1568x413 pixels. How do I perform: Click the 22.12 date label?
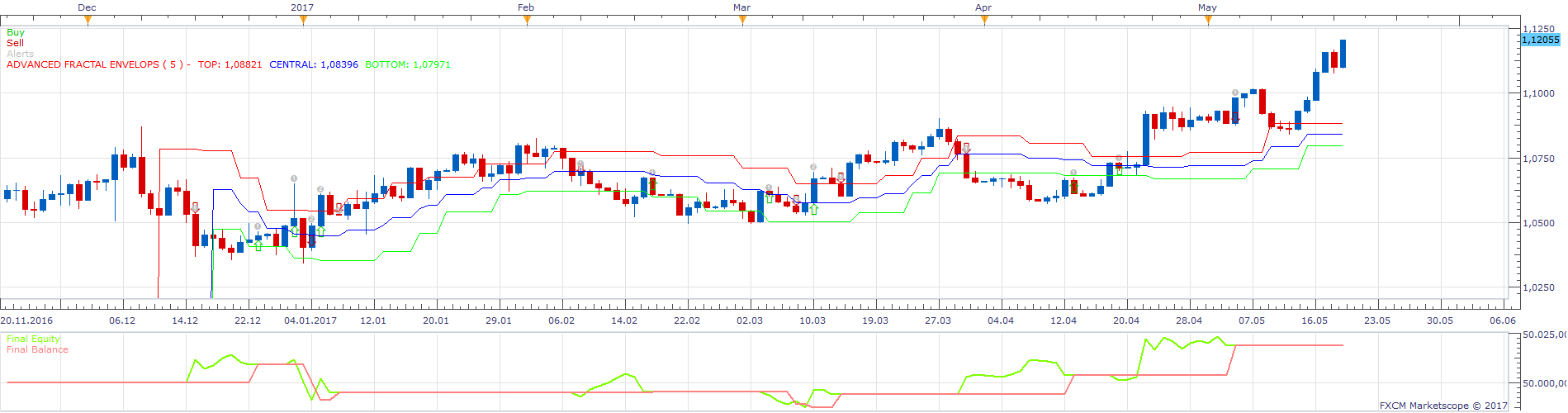point(248,320)
